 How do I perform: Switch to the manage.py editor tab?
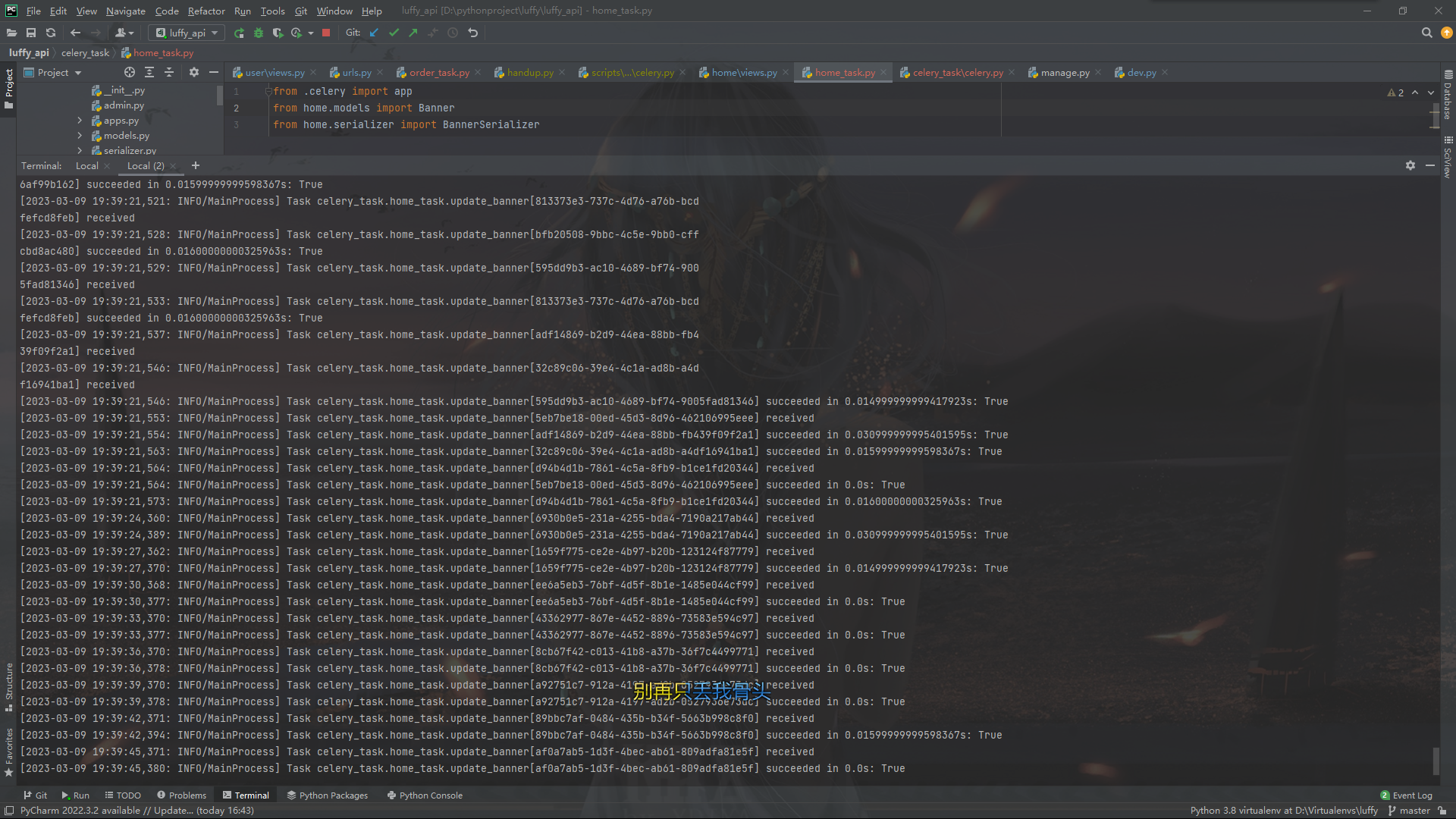[1065, 73]
